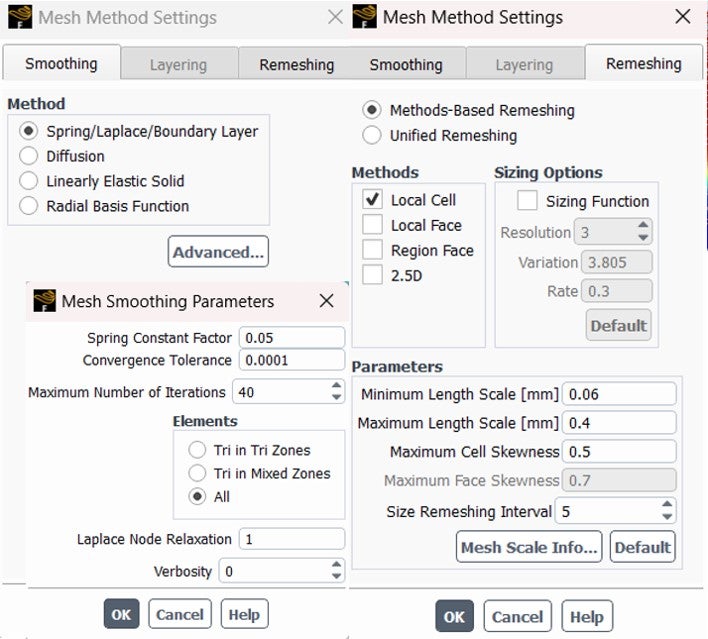Open the Smoothing tab in right dialog
This screenshot has height=639, width=708.
point(406,65)
